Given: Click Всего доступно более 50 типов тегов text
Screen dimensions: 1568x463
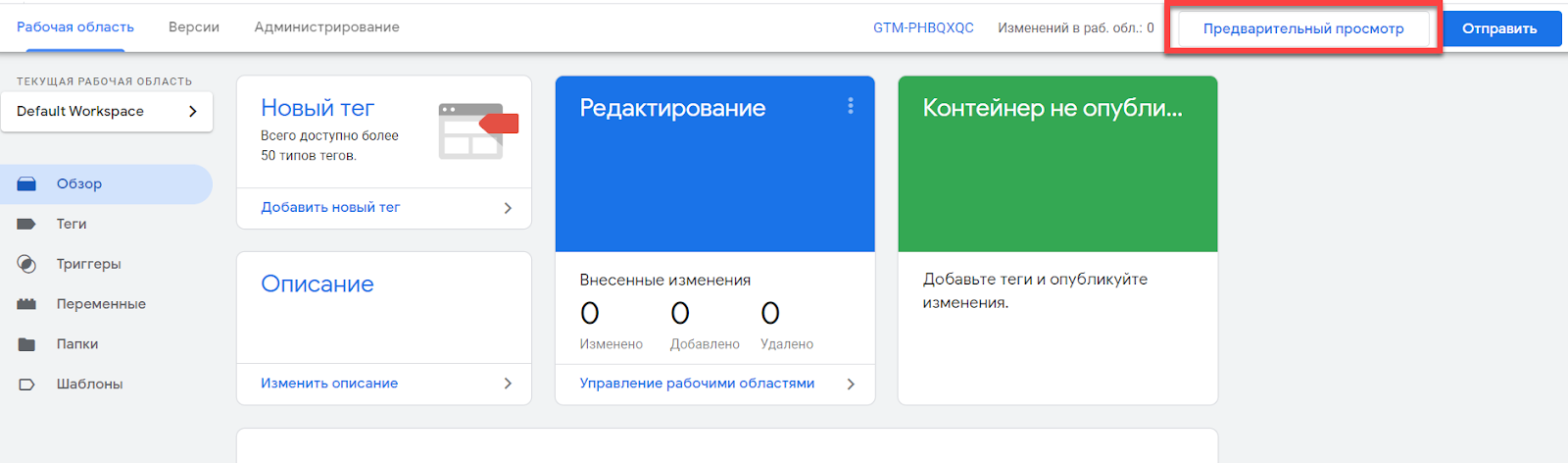Looking at the screenshot, I should point(329,145).
